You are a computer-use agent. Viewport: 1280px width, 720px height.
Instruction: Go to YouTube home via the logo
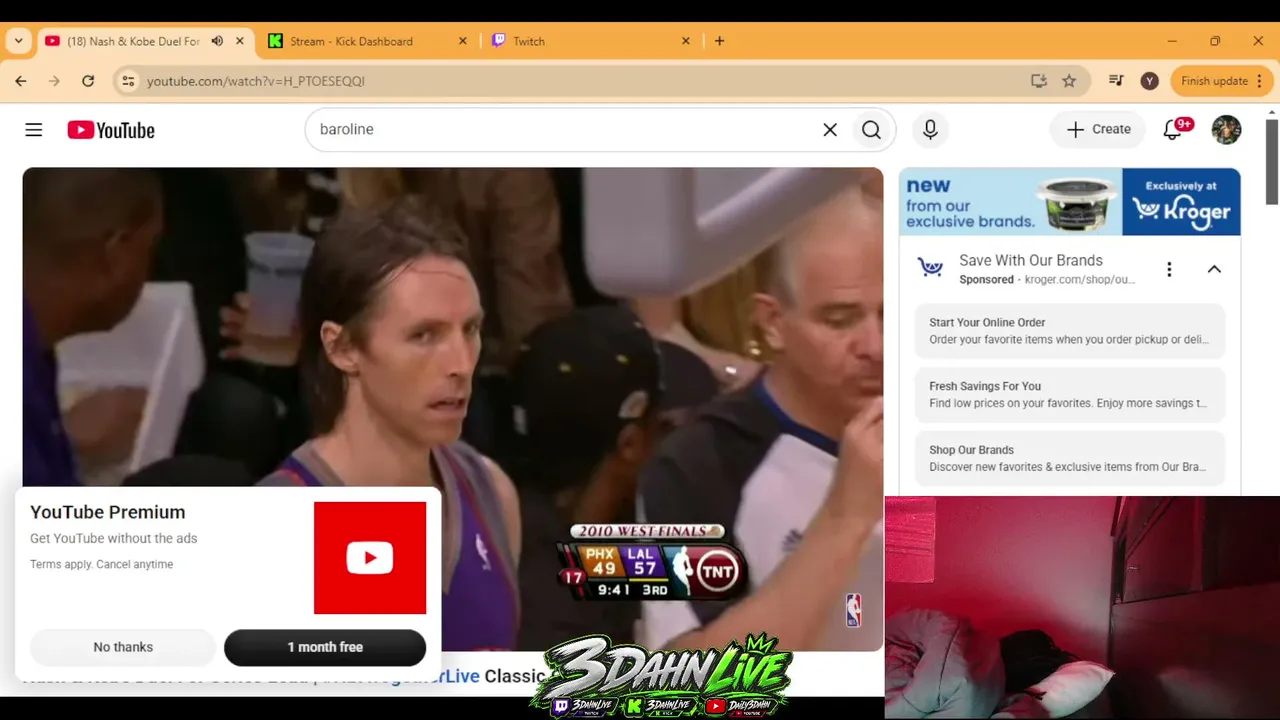[111, 130]
